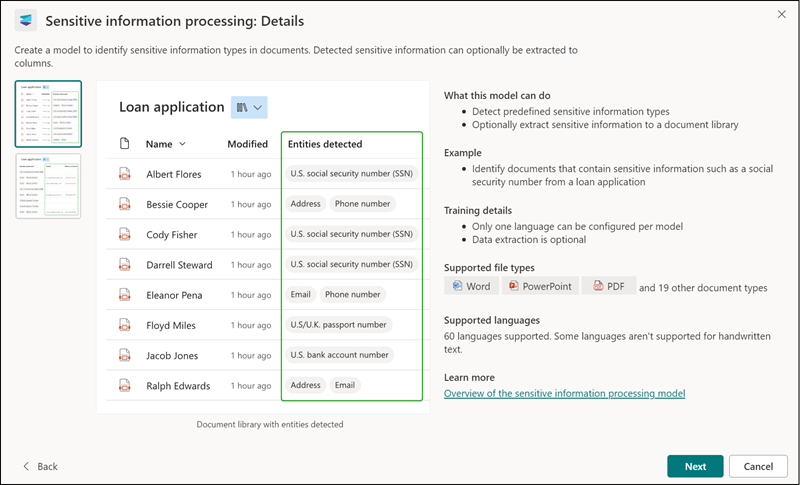
Task: Click the Phone number tag in Eleanor Pena row
Action: [353, 294]
